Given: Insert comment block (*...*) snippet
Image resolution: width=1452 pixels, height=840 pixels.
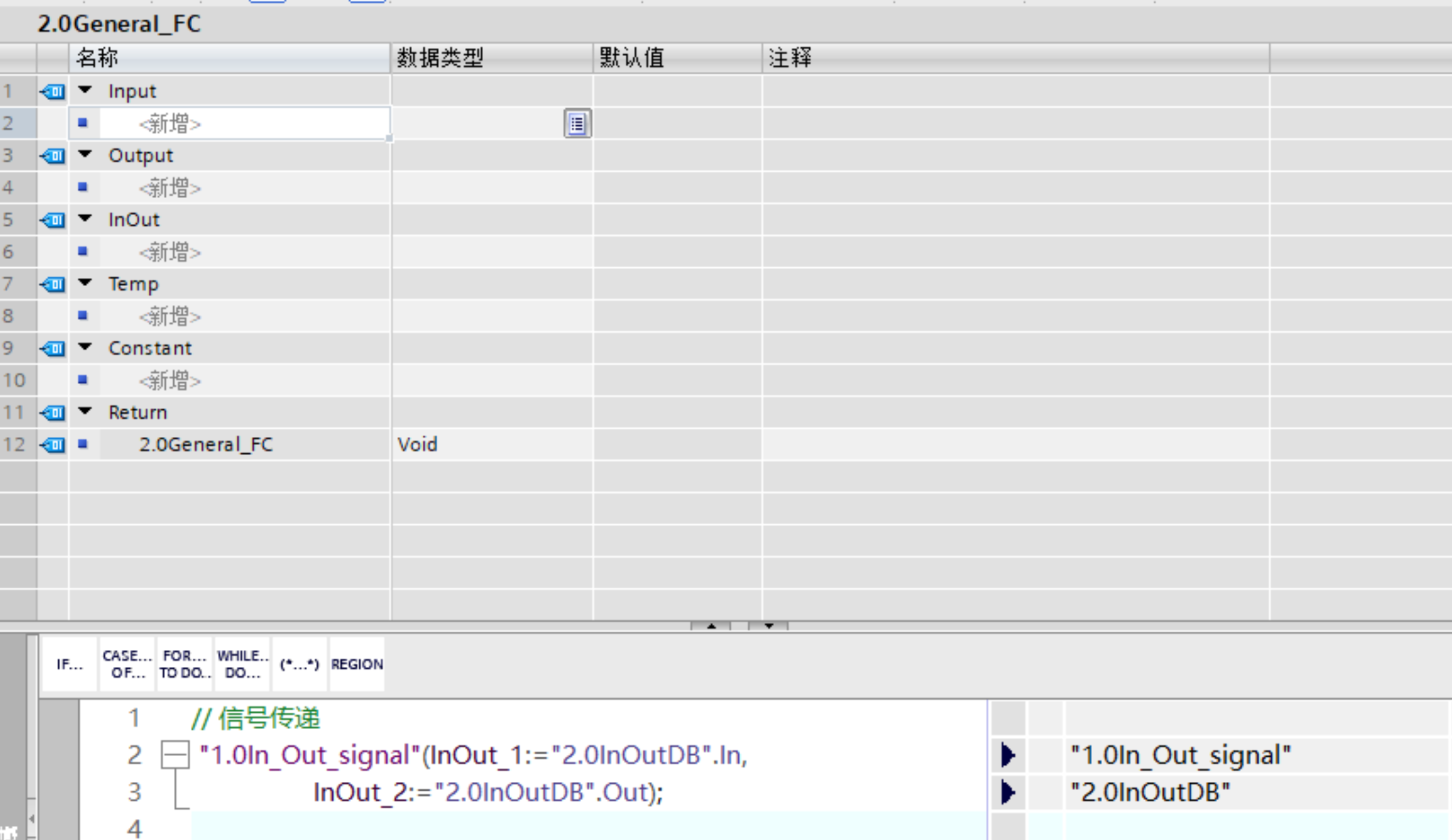Looking at the screenshot, I should point(299,664).
